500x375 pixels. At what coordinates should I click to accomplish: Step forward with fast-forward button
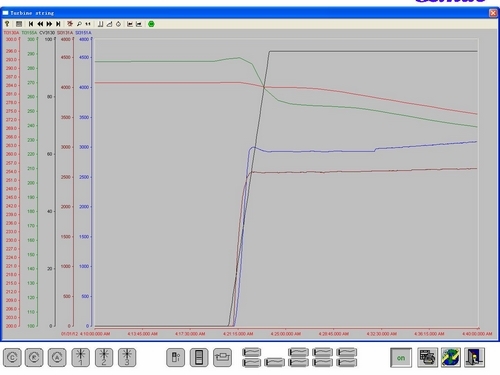click(49, 24)
